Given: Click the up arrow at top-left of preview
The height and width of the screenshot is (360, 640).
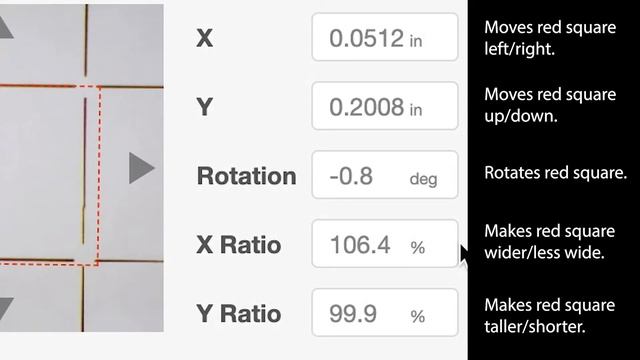Looking at the screenshot, I should (x=6, y=28).
